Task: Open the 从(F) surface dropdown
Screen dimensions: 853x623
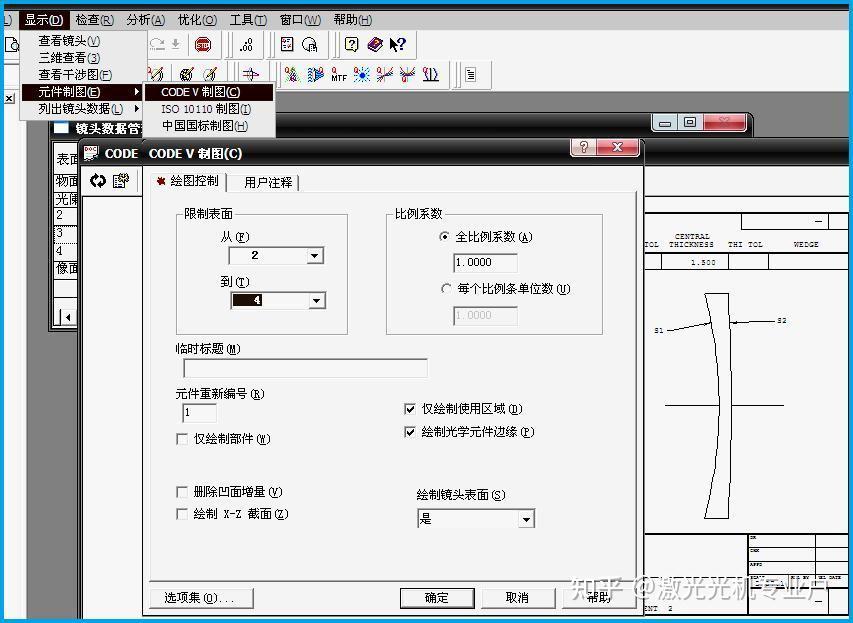Action: [315, 255]
